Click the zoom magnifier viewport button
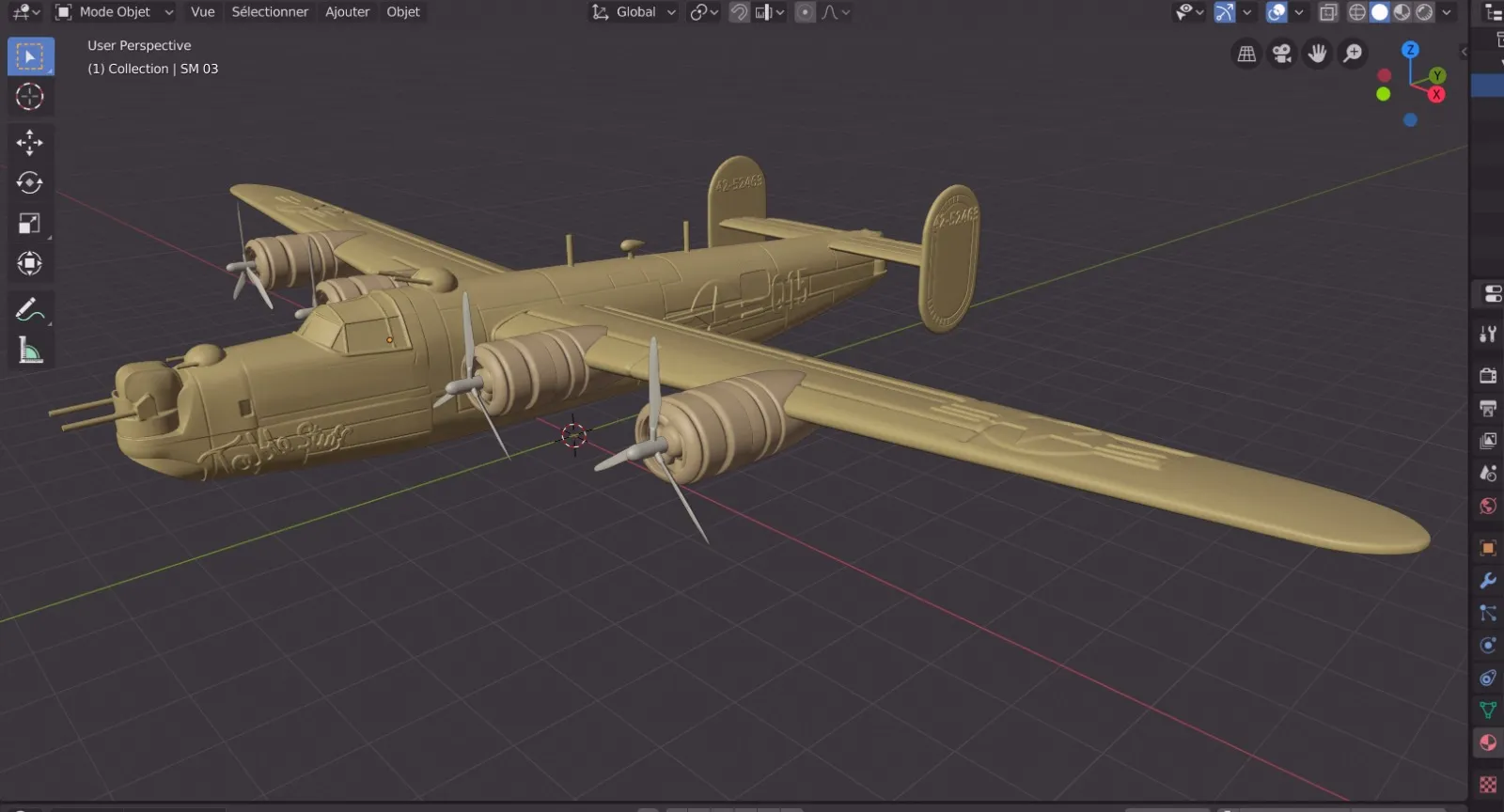Screen dimensions: 1504x812 pyautogui.click(x=1353, y=54)
